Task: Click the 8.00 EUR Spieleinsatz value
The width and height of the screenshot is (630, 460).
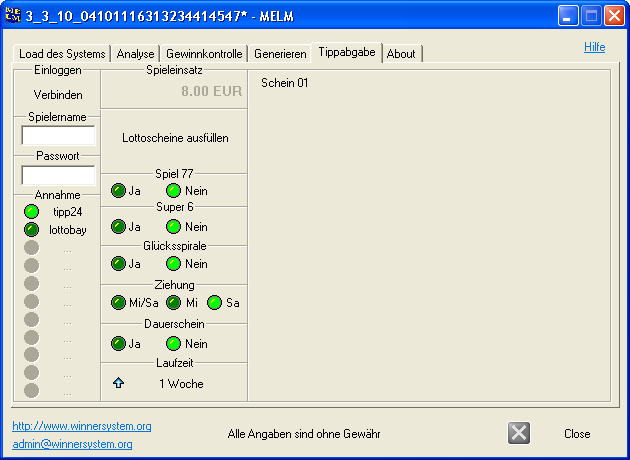Action: point(211,91)
